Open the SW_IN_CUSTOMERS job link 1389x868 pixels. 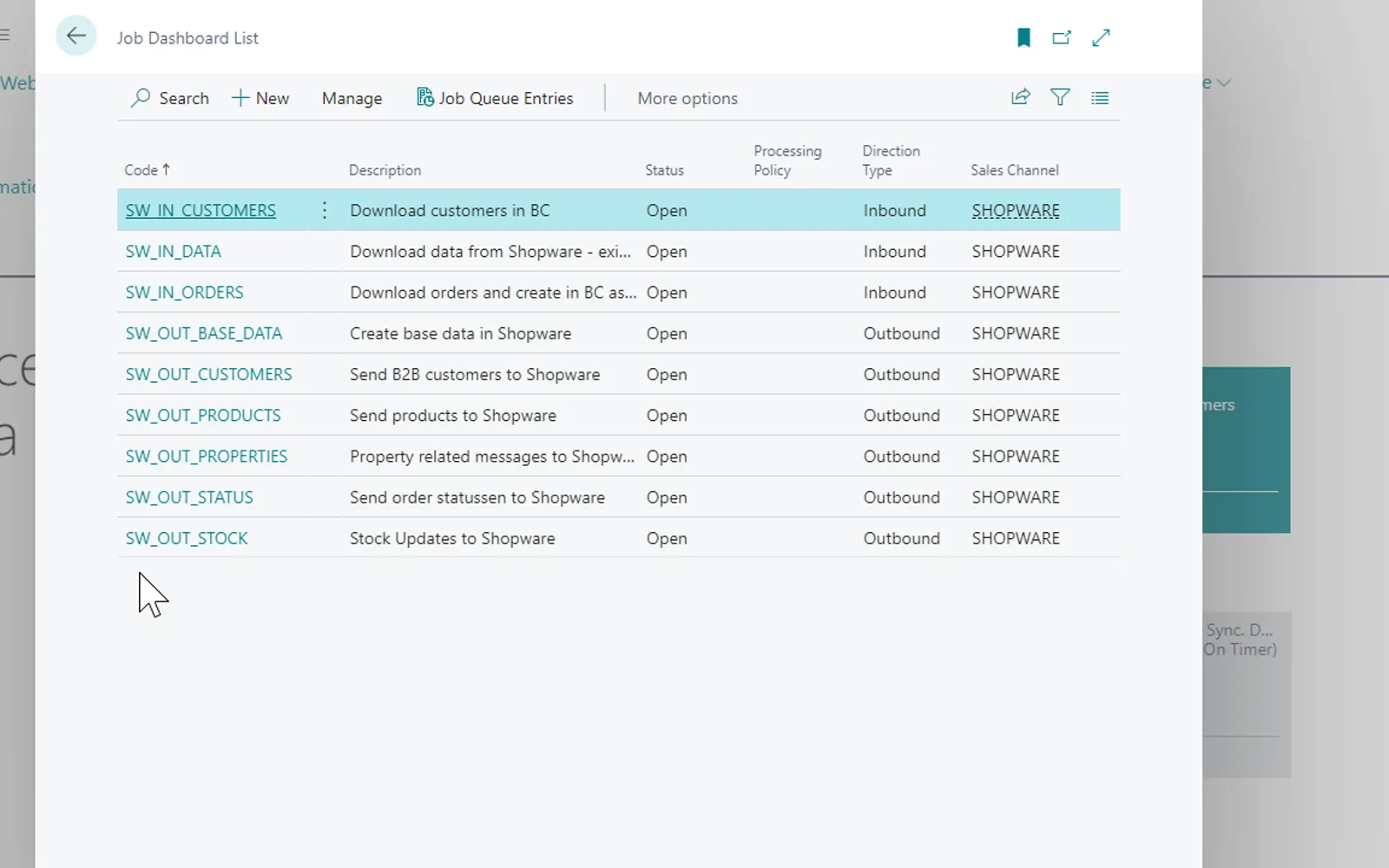point(201,210)
